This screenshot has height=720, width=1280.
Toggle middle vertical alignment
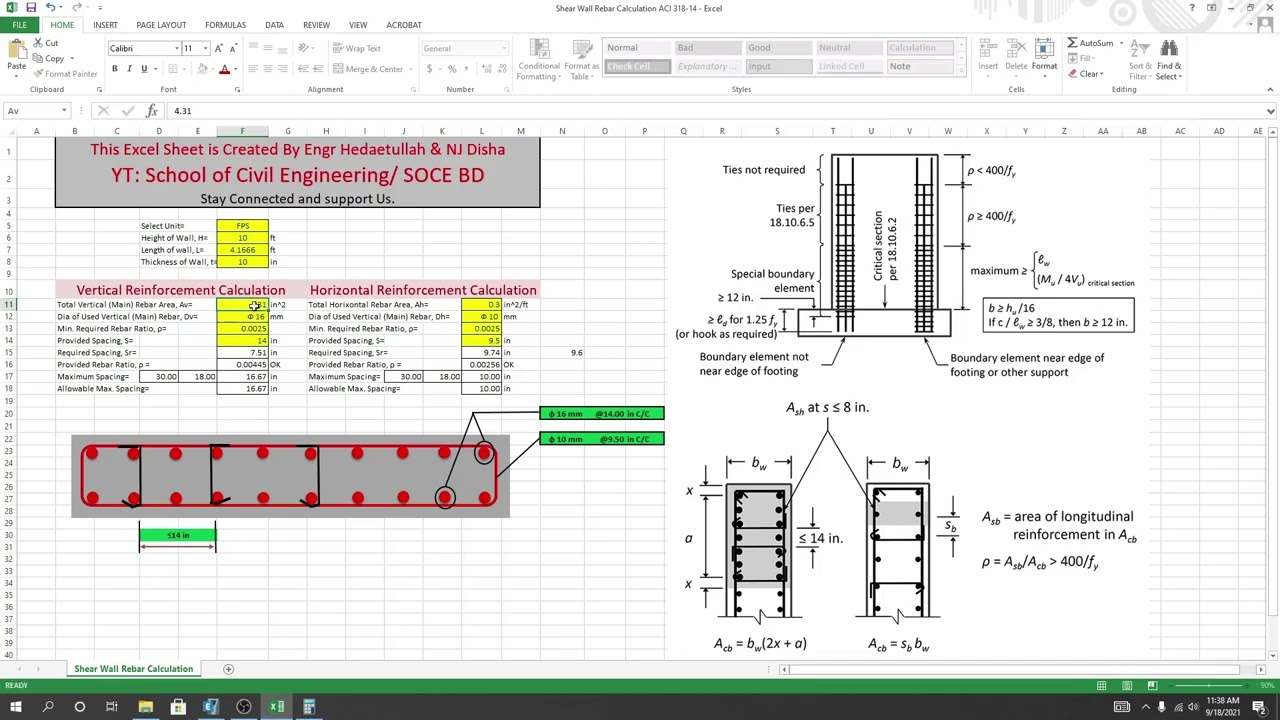pyautogui.click(x=267, y=48)
